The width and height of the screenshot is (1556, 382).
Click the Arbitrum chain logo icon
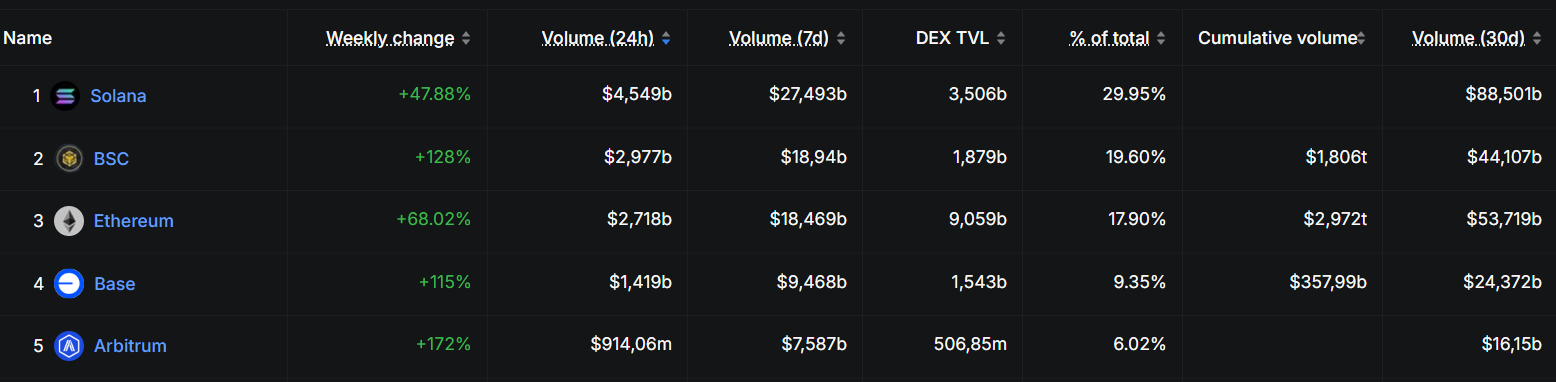(69, 346)
